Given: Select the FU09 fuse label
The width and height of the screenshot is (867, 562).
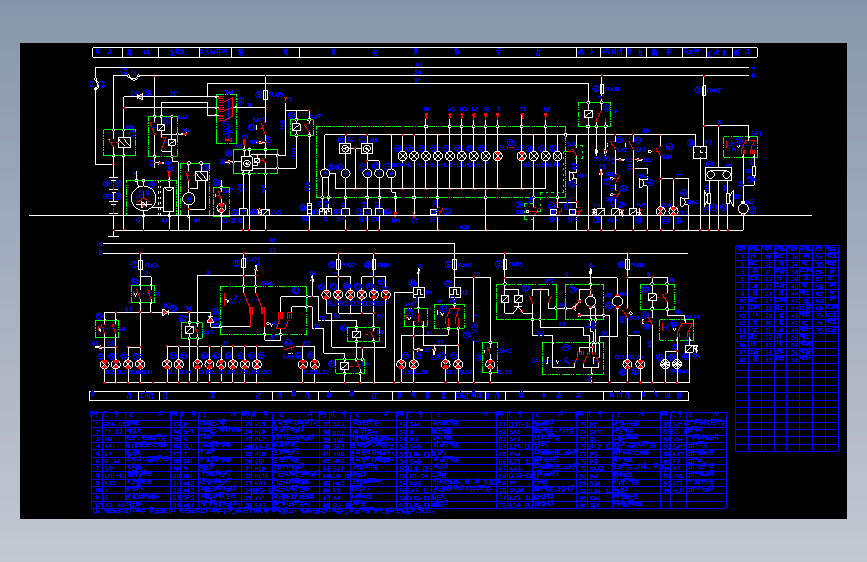Looking at the screenshot, I should [276, 95].
